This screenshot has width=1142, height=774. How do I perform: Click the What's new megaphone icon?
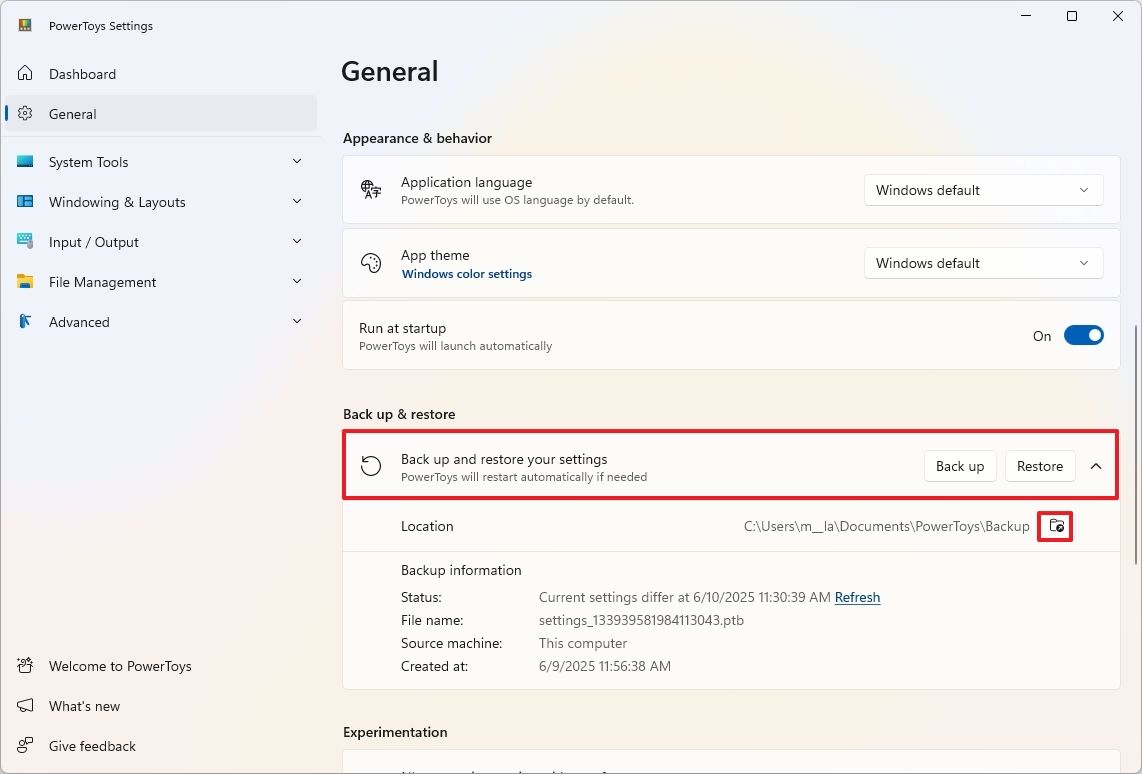point(24,705)
